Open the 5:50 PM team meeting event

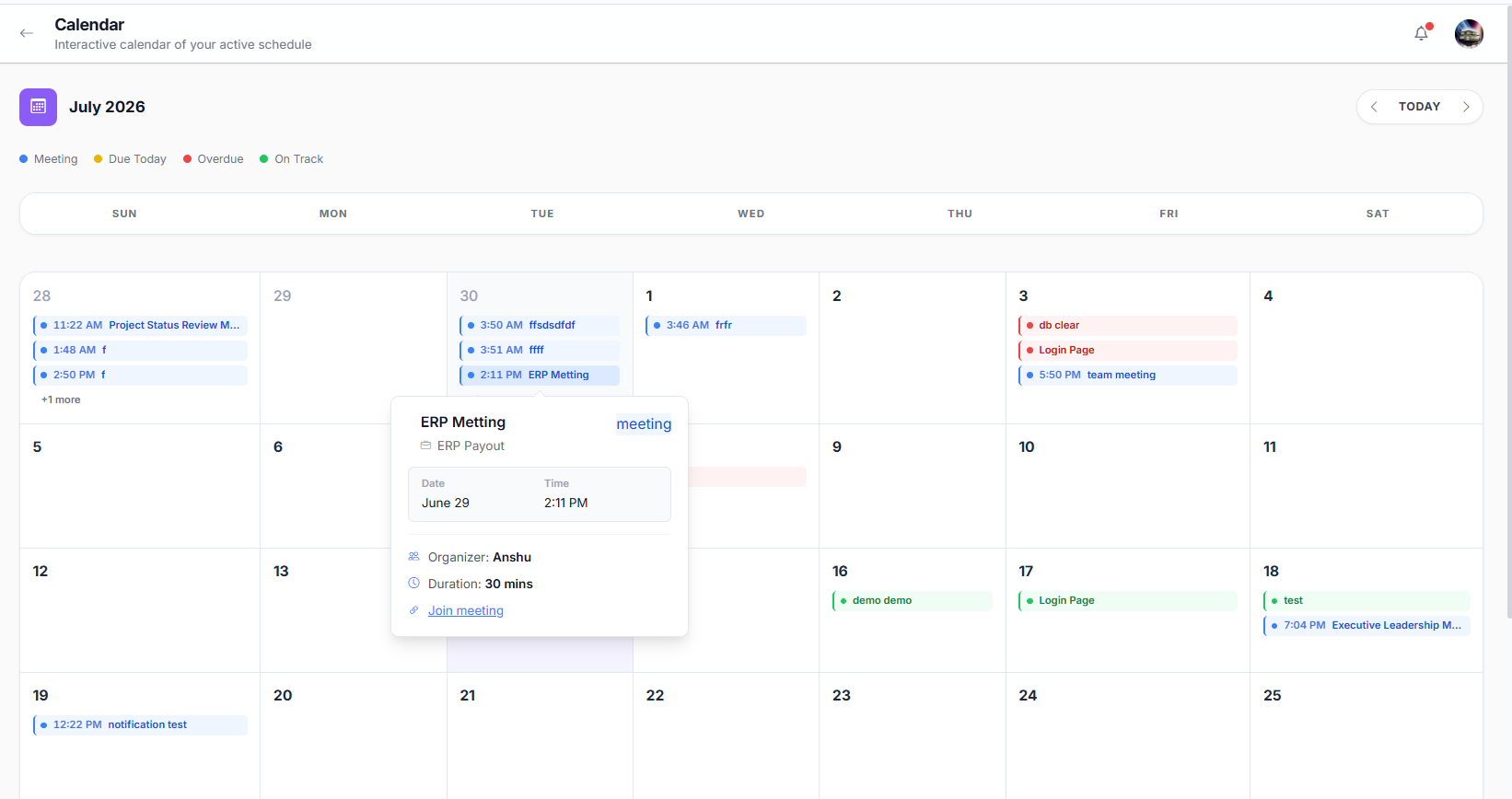[x=1128, y=375]
